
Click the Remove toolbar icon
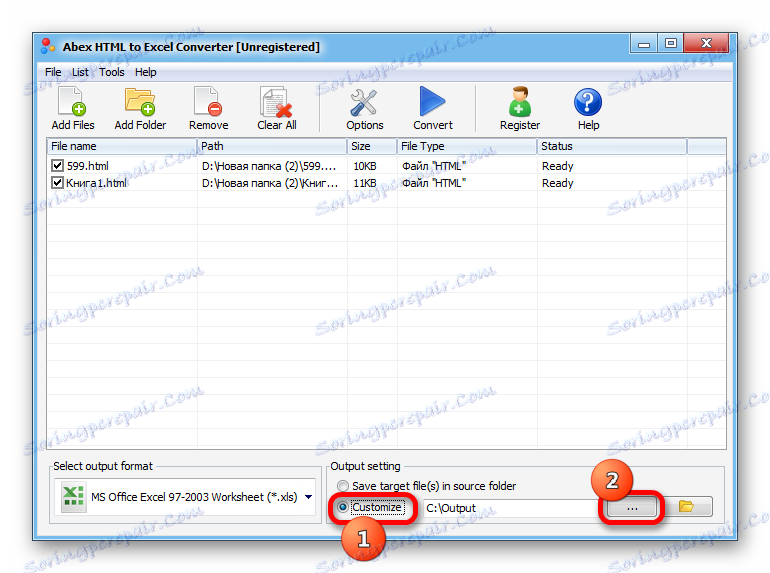[208, 102]
